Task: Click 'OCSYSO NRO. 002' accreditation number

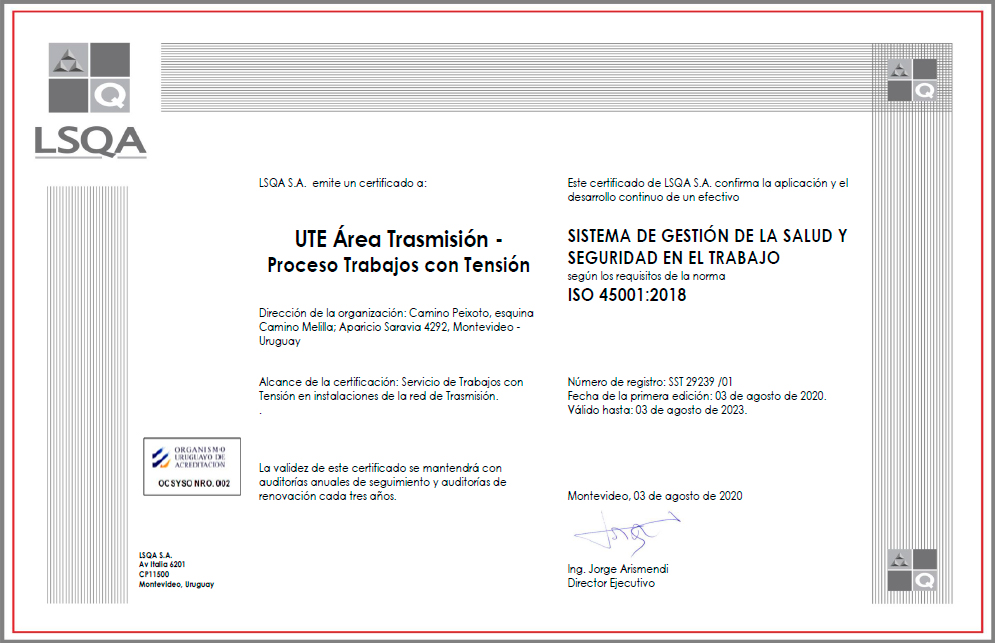Action: (194, 484)
